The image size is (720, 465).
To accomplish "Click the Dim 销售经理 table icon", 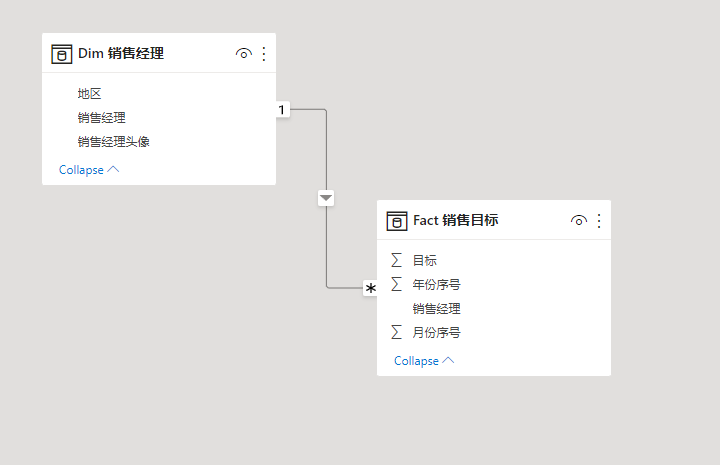I will click(x=62, y=54).
